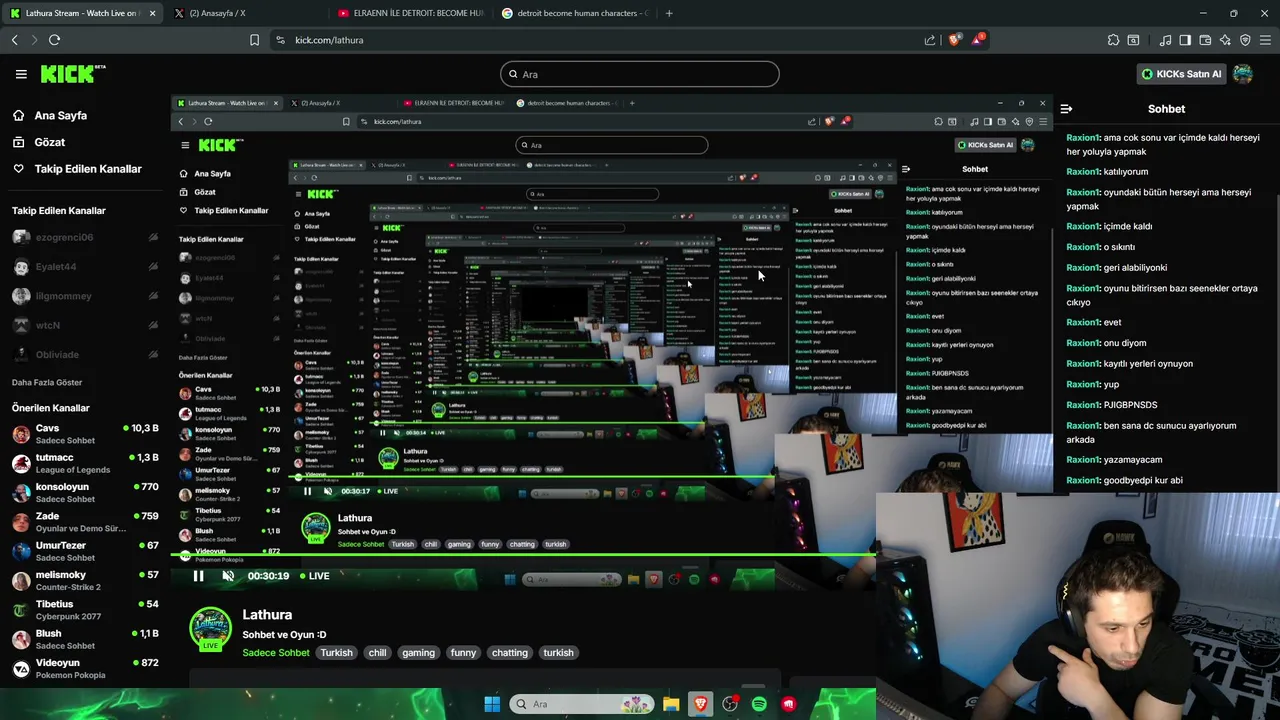
Task: Open recommended channel konsoloyun
Action: (85, 492)
